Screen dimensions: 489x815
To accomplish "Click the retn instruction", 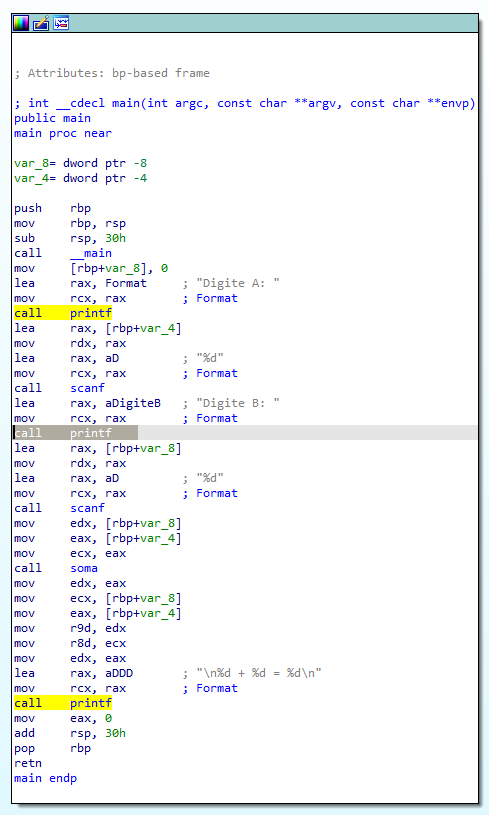I will [28, 763].
